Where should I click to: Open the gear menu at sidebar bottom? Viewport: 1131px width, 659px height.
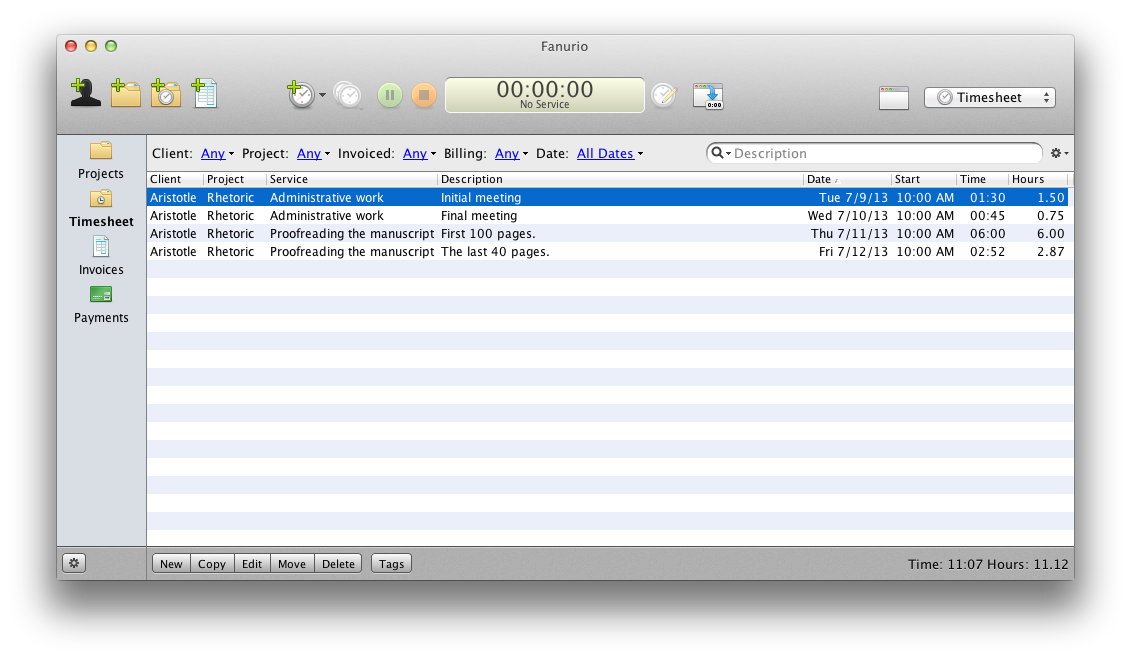pos(74,563)
